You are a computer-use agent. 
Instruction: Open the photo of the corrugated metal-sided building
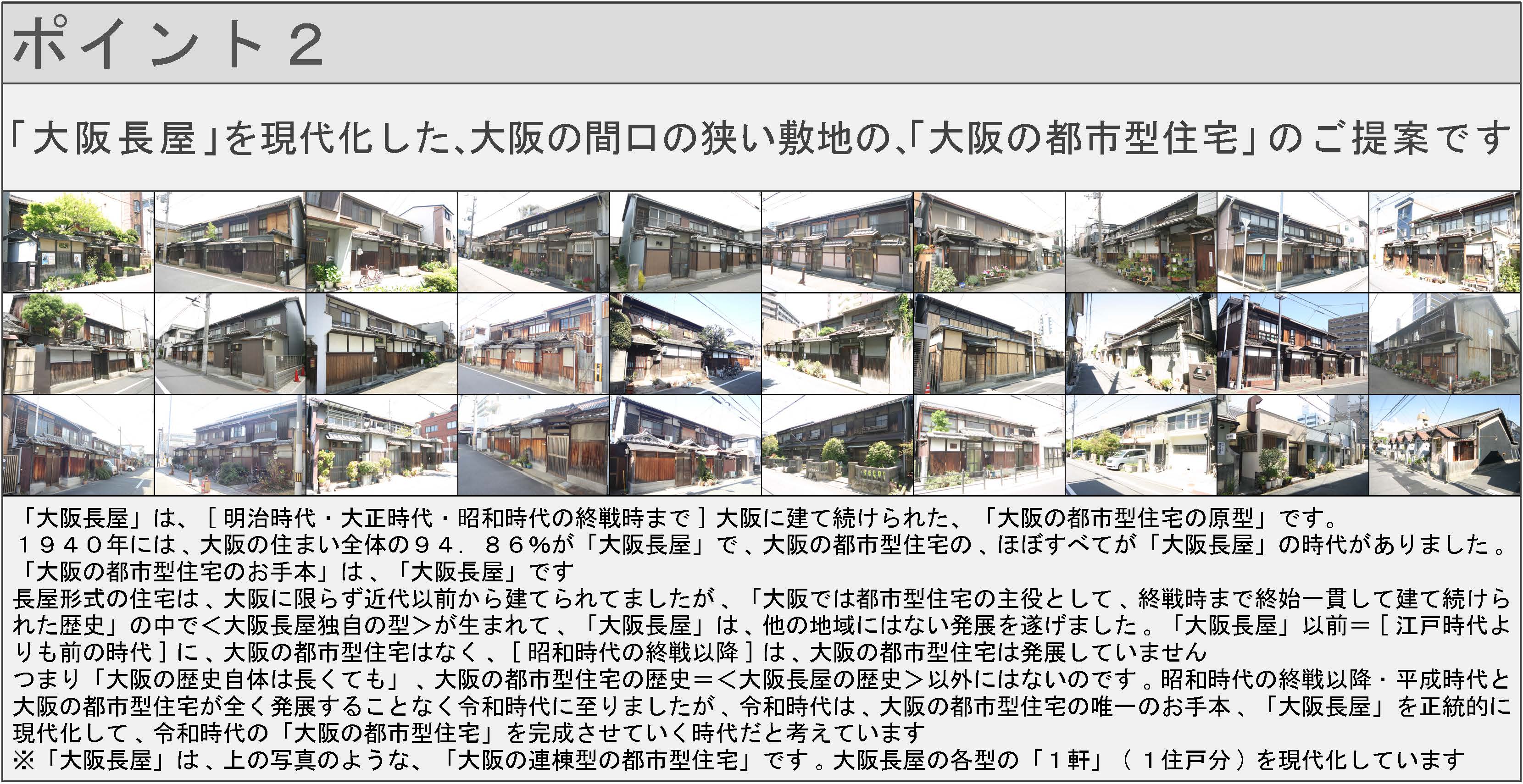(x=1445, y=344)
